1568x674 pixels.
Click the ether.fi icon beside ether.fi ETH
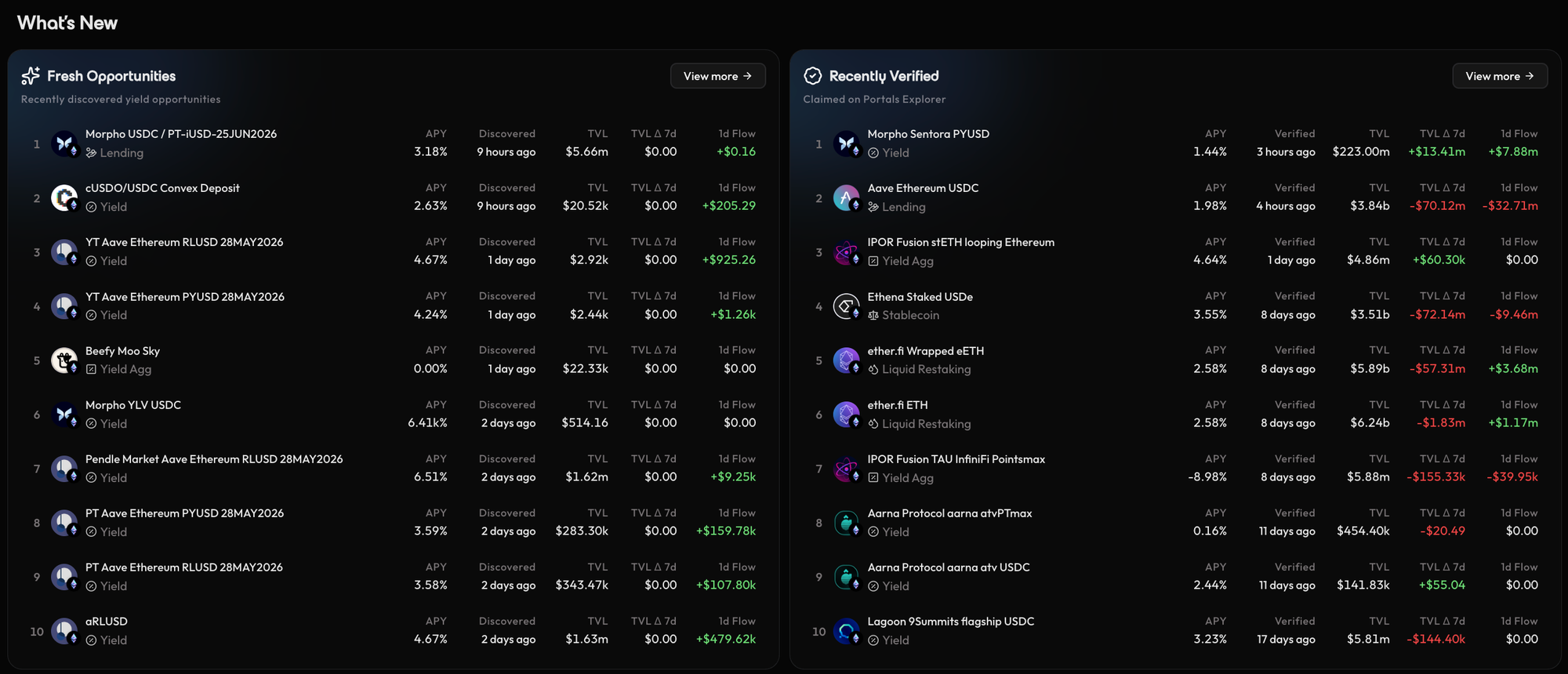[846, 414]
